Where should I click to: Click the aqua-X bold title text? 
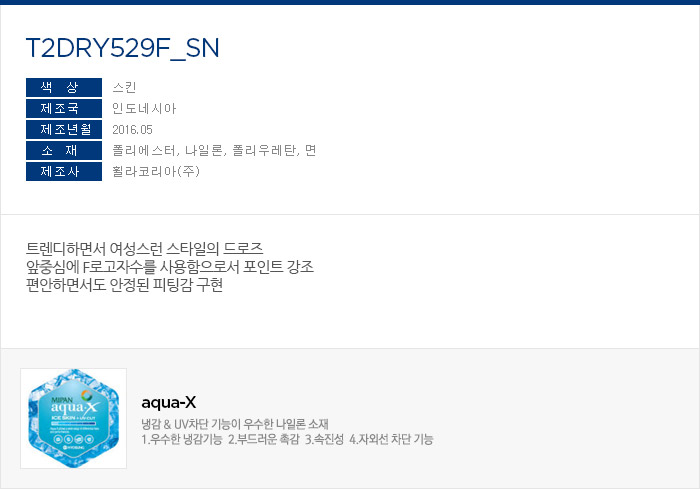(169, 402)
